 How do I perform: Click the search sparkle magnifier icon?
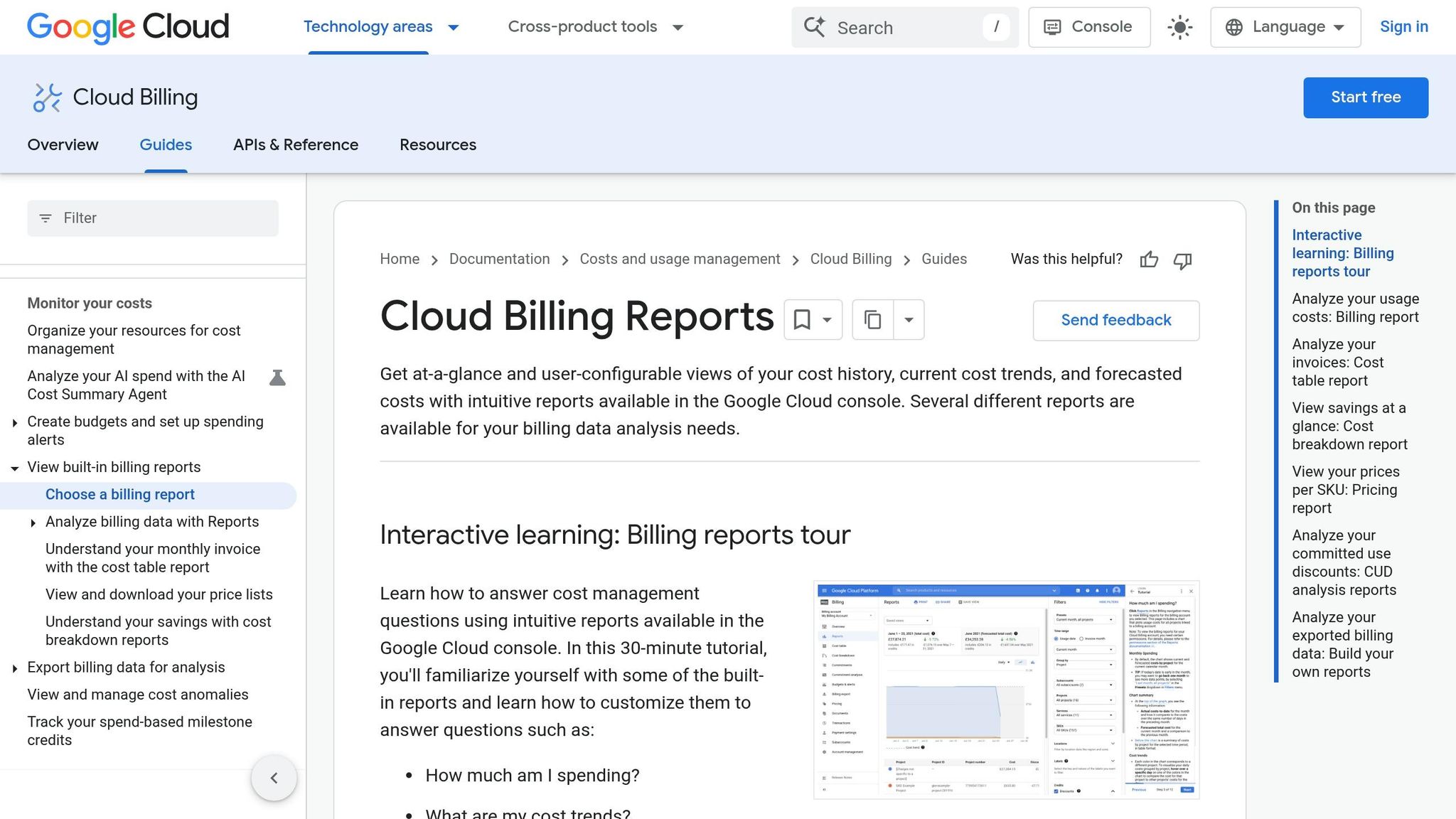point(815,27)
